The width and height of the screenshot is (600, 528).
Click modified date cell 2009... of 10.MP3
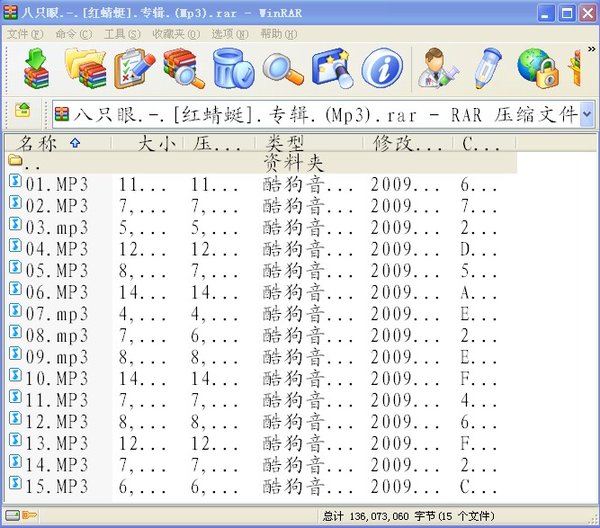(405, 378)
